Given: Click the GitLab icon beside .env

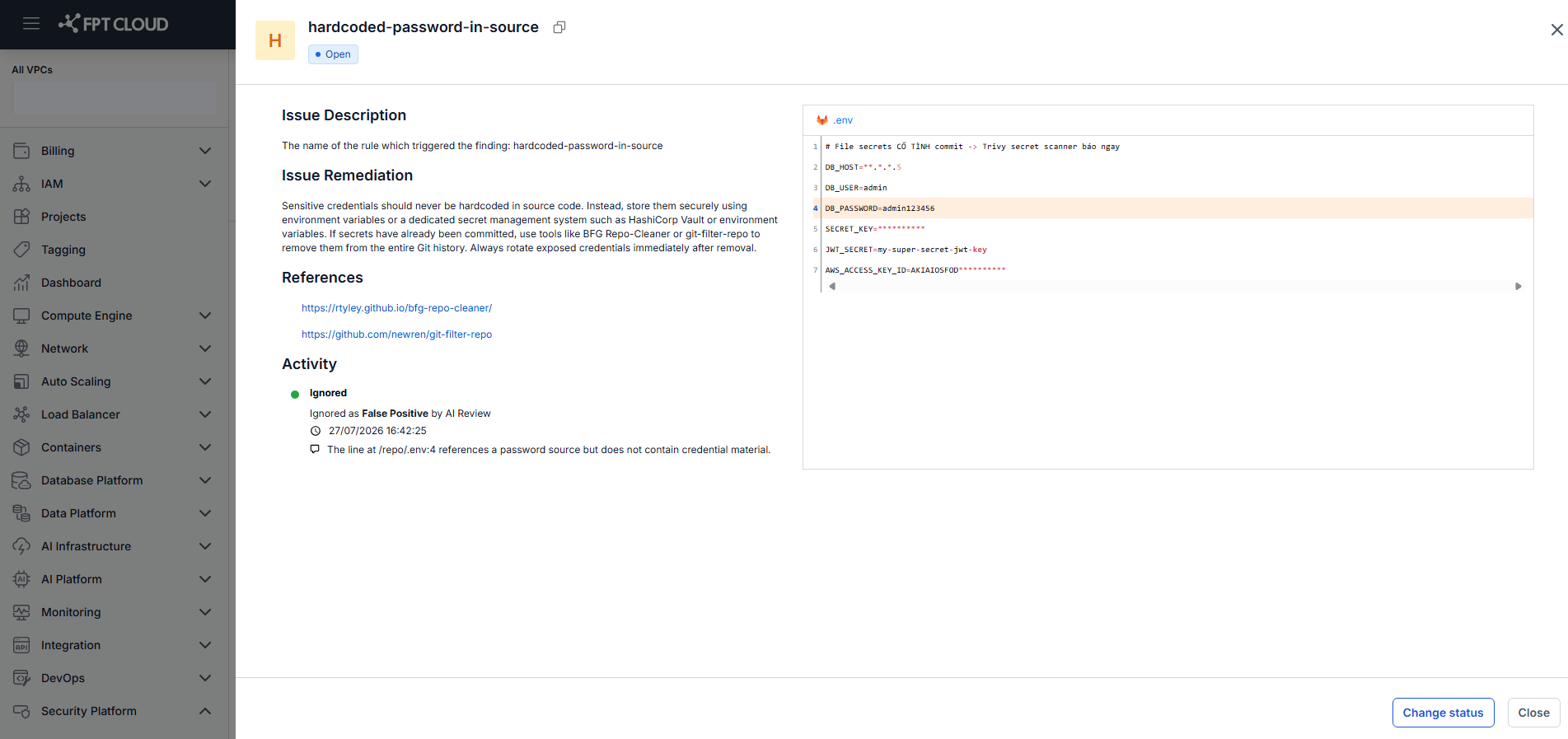Looking at the screenshot, I should (x=822, y=120).
